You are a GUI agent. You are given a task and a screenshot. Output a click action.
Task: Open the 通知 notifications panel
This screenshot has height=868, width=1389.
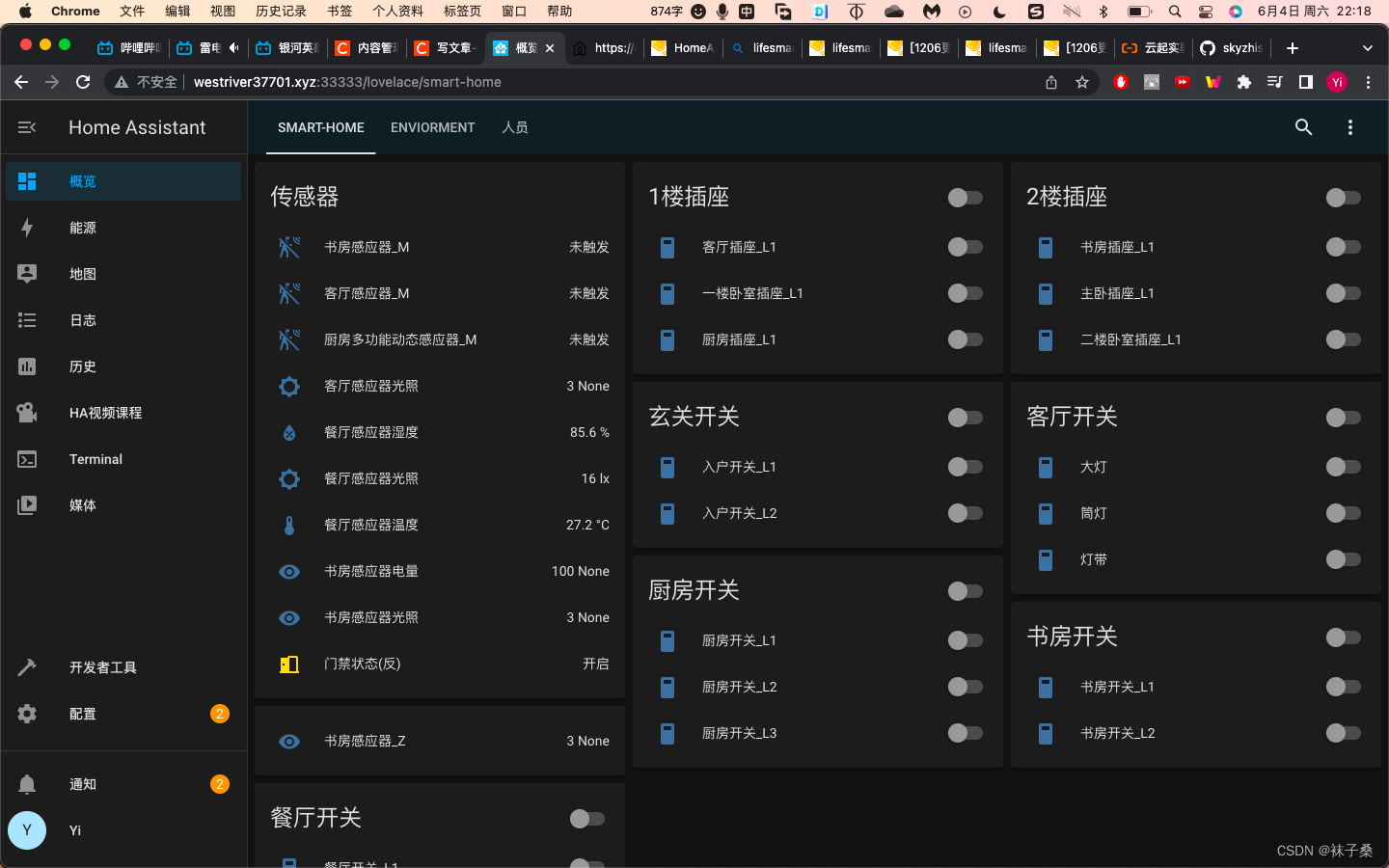82,783
